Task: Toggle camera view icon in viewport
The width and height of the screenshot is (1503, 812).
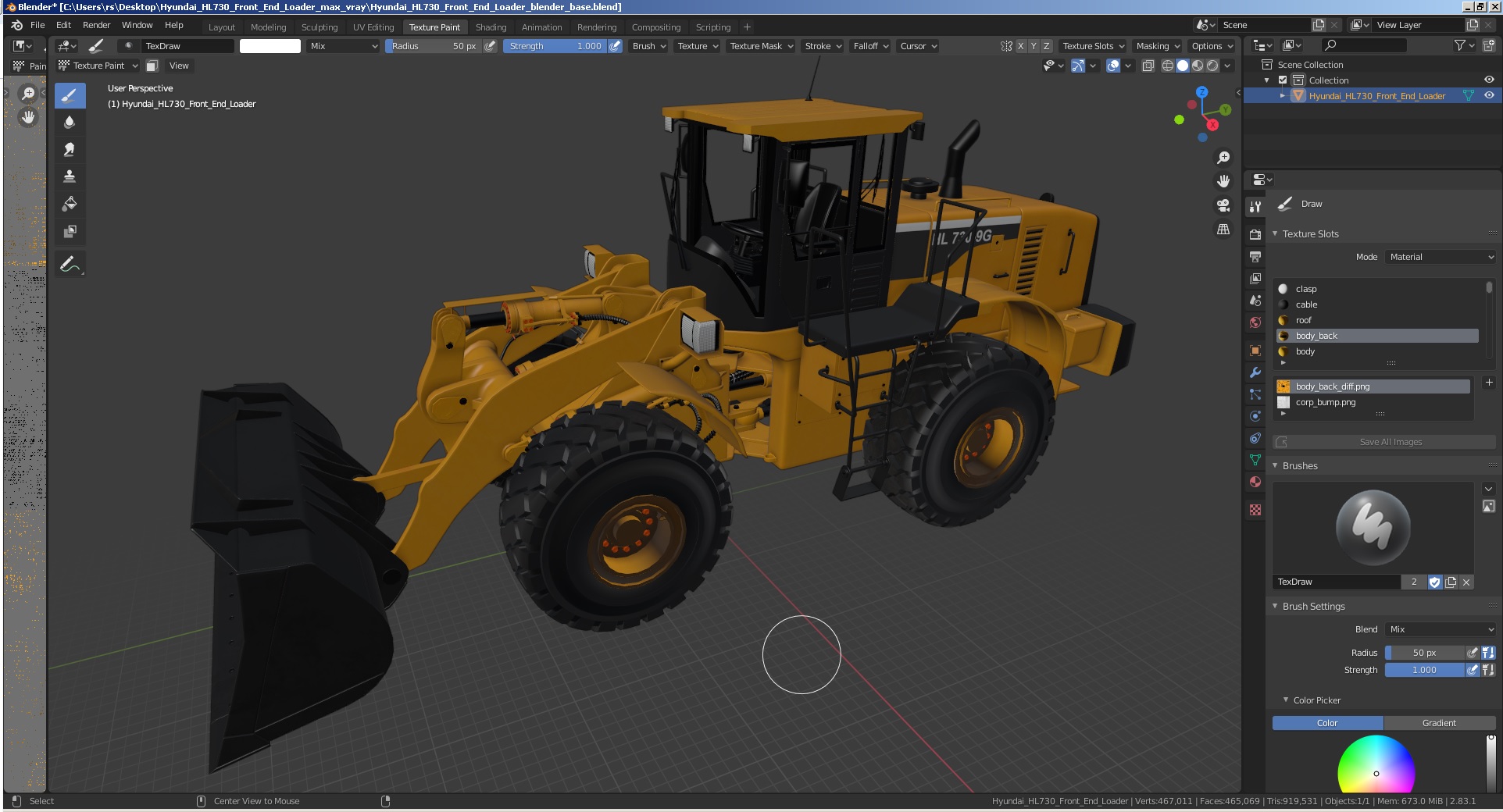Action: (1223, 205)
